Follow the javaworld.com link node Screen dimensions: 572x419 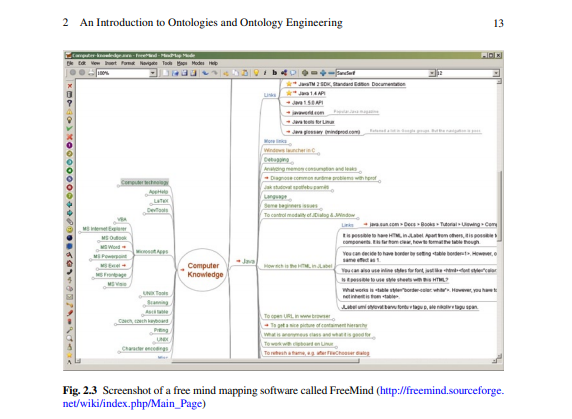[x=305, y=113]
